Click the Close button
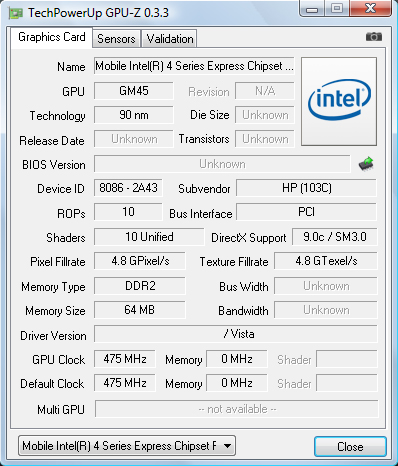This screenshot has height=466, width=398. 350,447
